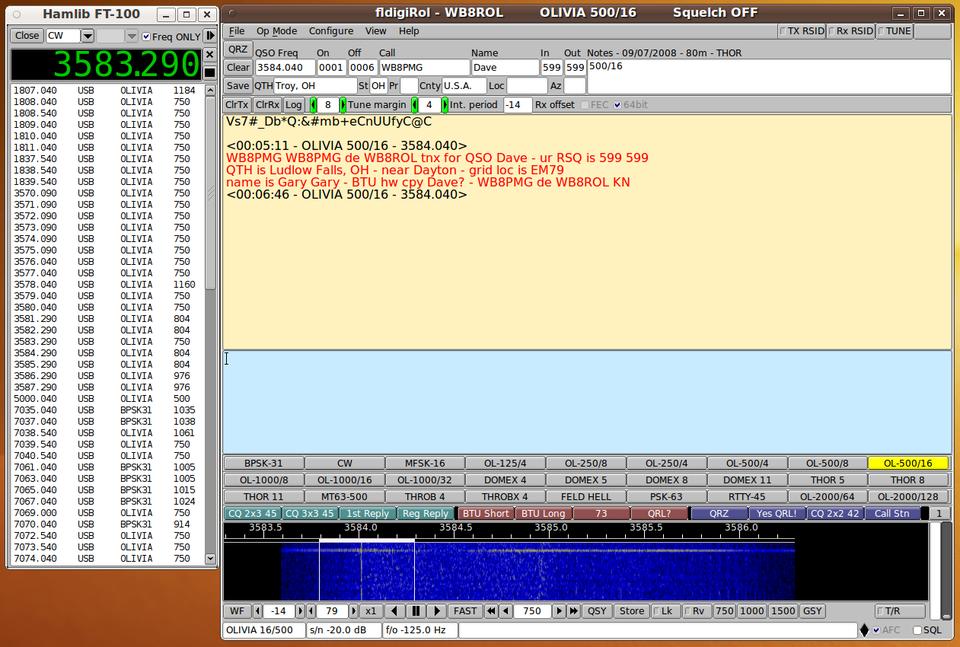
Task: Click the diamond icon left of AFC
Action: tap(864, 631)
